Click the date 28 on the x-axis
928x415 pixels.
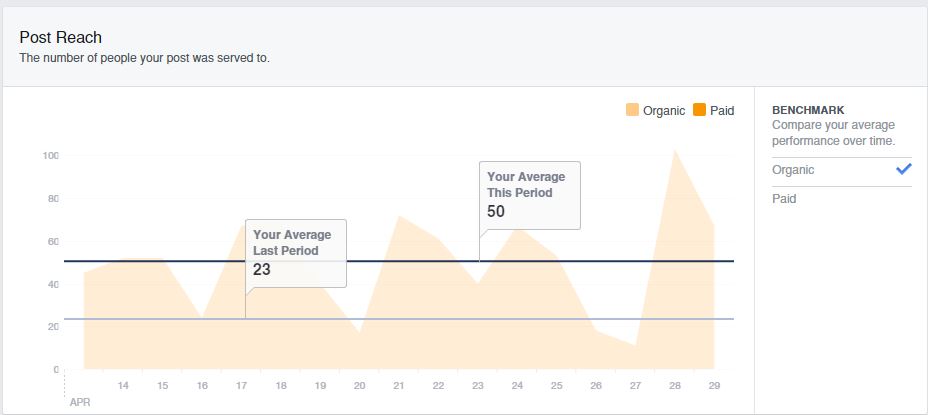coord(675,385)
